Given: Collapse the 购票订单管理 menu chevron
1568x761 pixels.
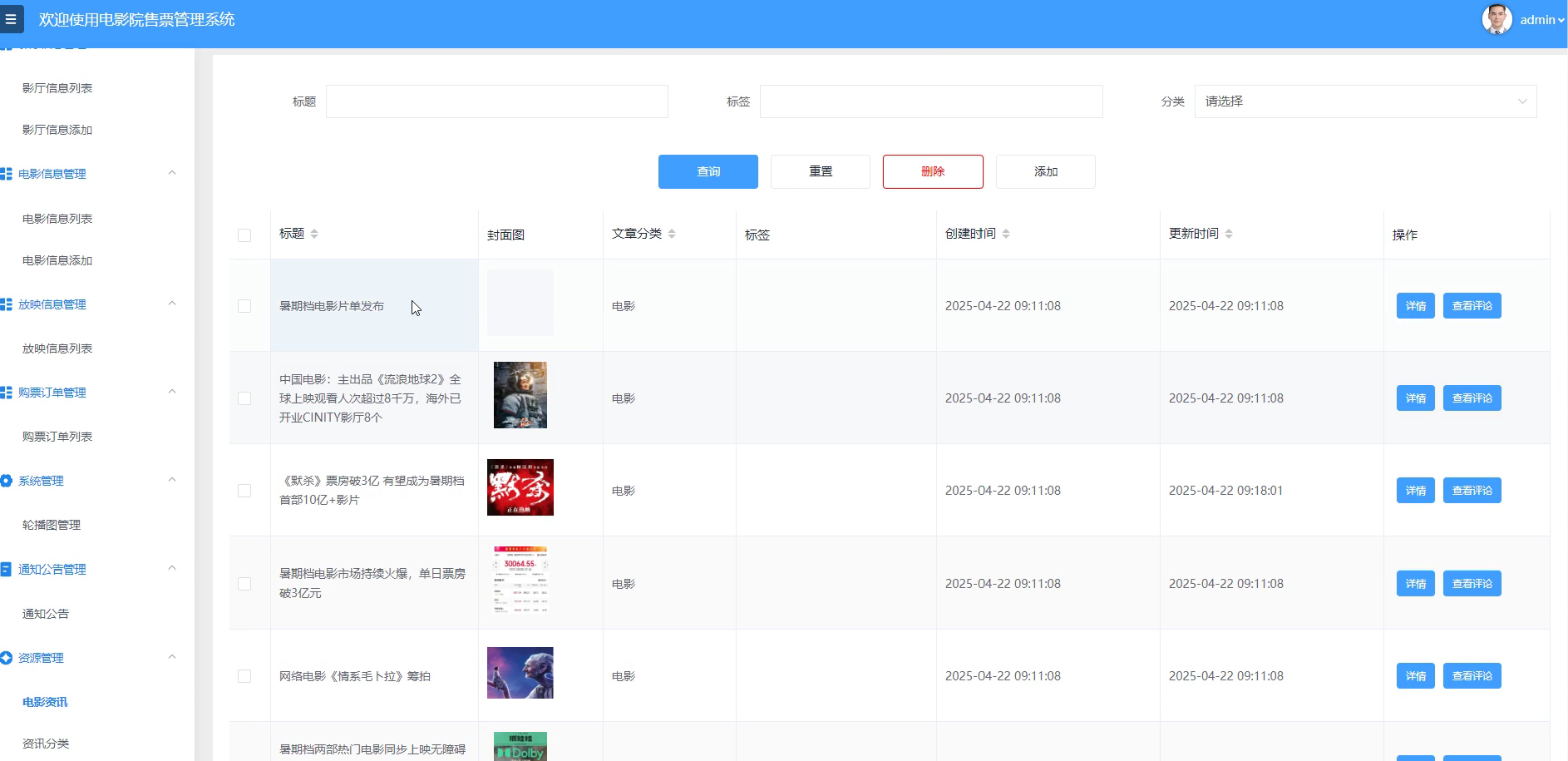Looking at the screenshot, I should click(172, 392).
